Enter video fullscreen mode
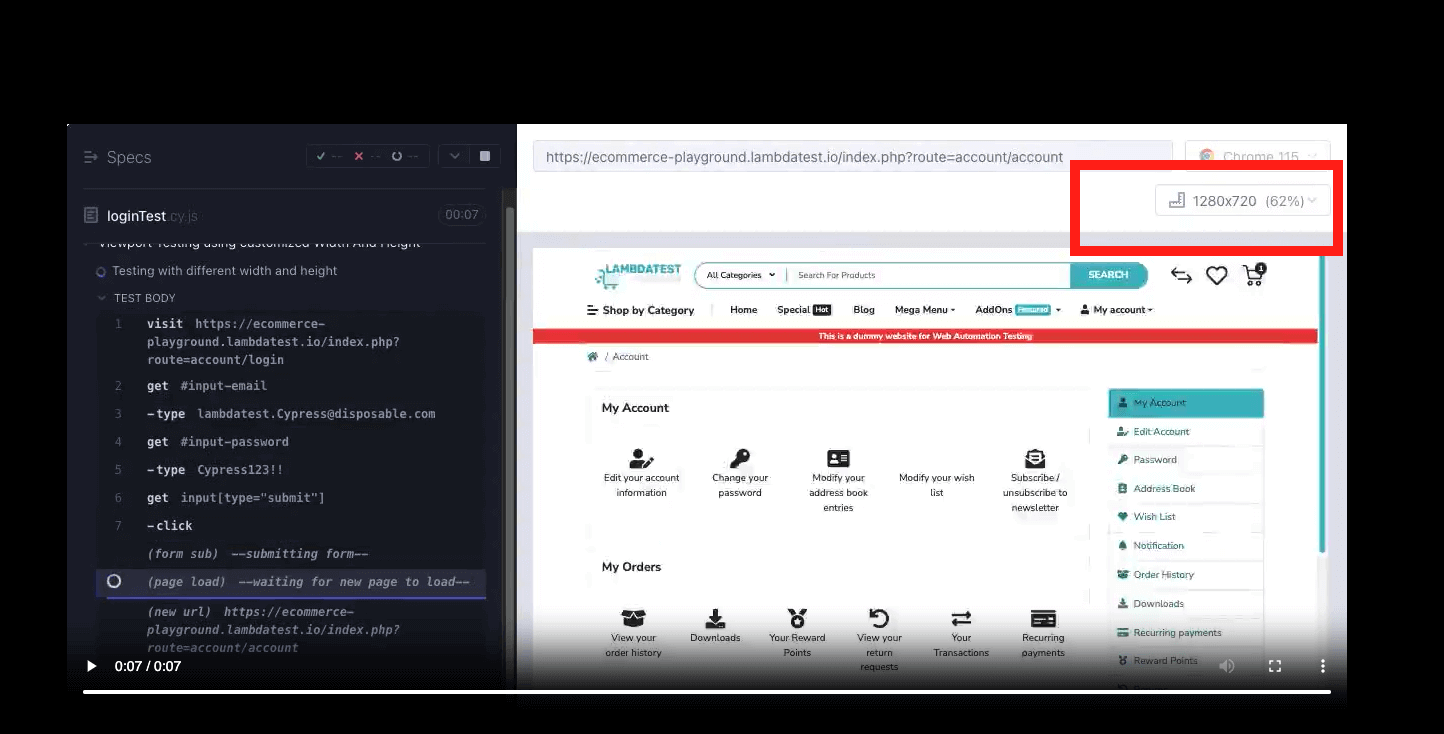This screenshot has width=1444, height=734. pos(1275,666)
